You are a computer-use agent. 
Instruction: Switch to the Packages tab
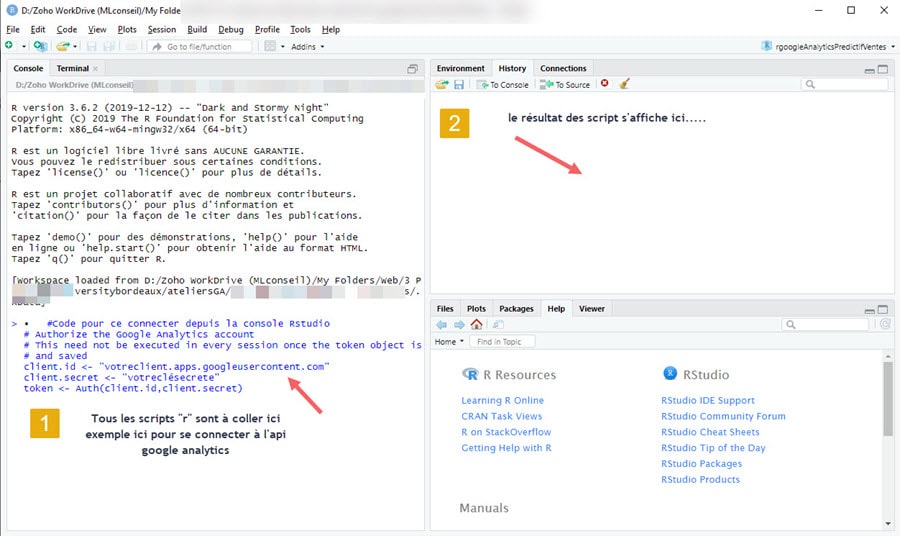click(x=516, y=309)
